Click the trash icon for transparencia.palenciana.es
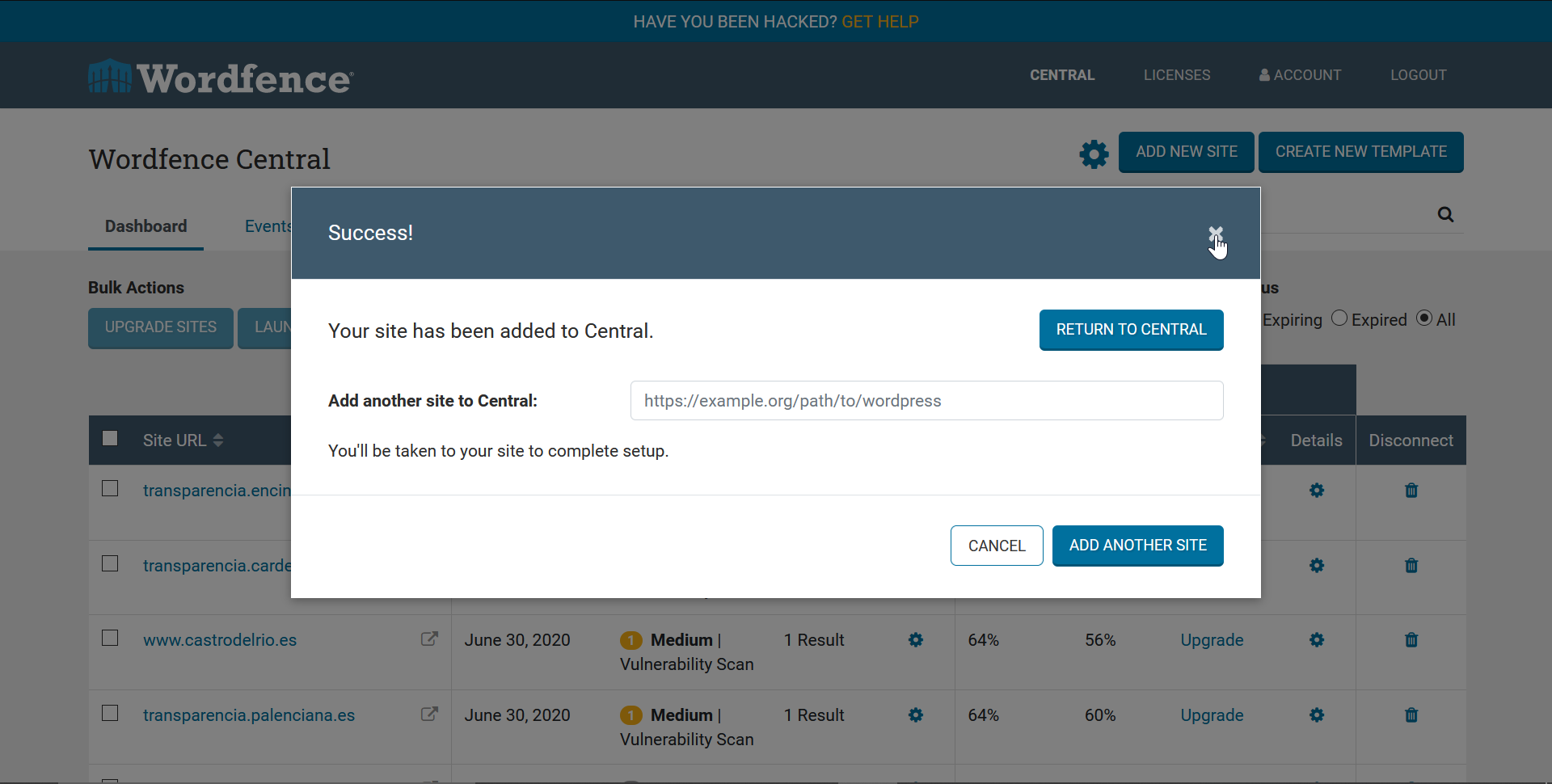Image resolution: width=1552 pixels, height=784 pixels. point(1411,715)
